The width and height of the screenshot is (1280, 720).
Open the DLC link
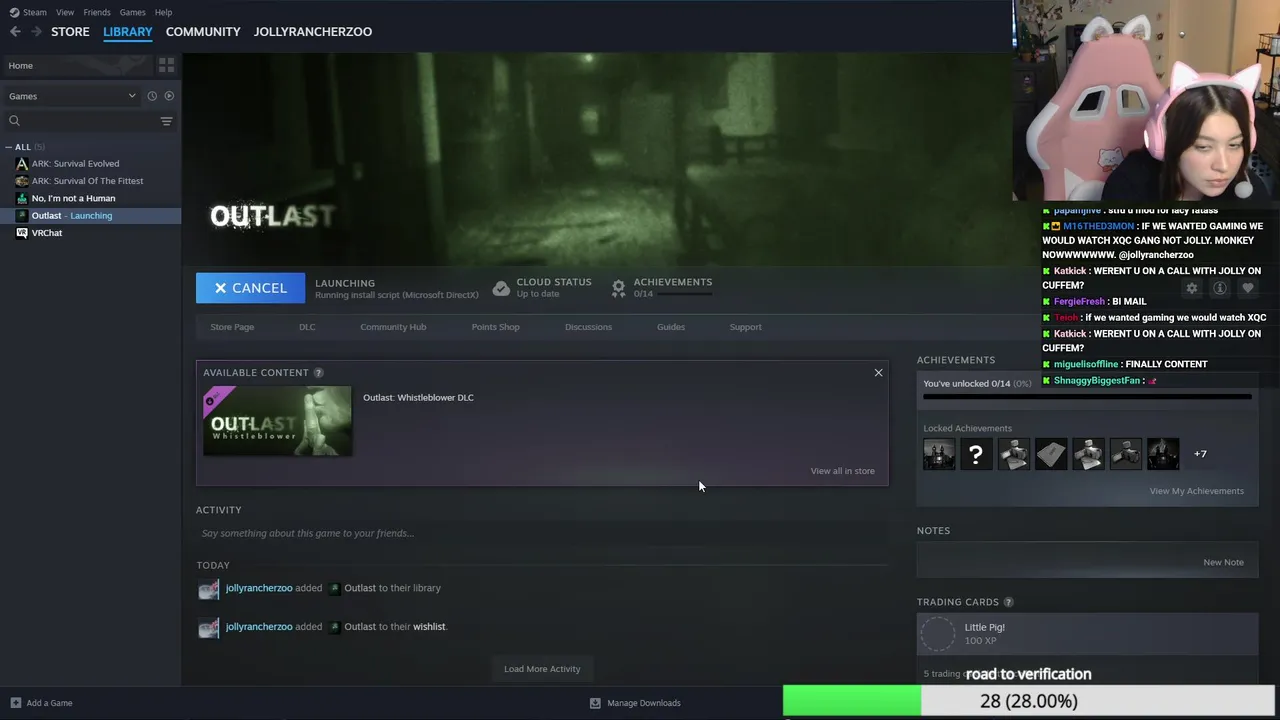[307, 327]
